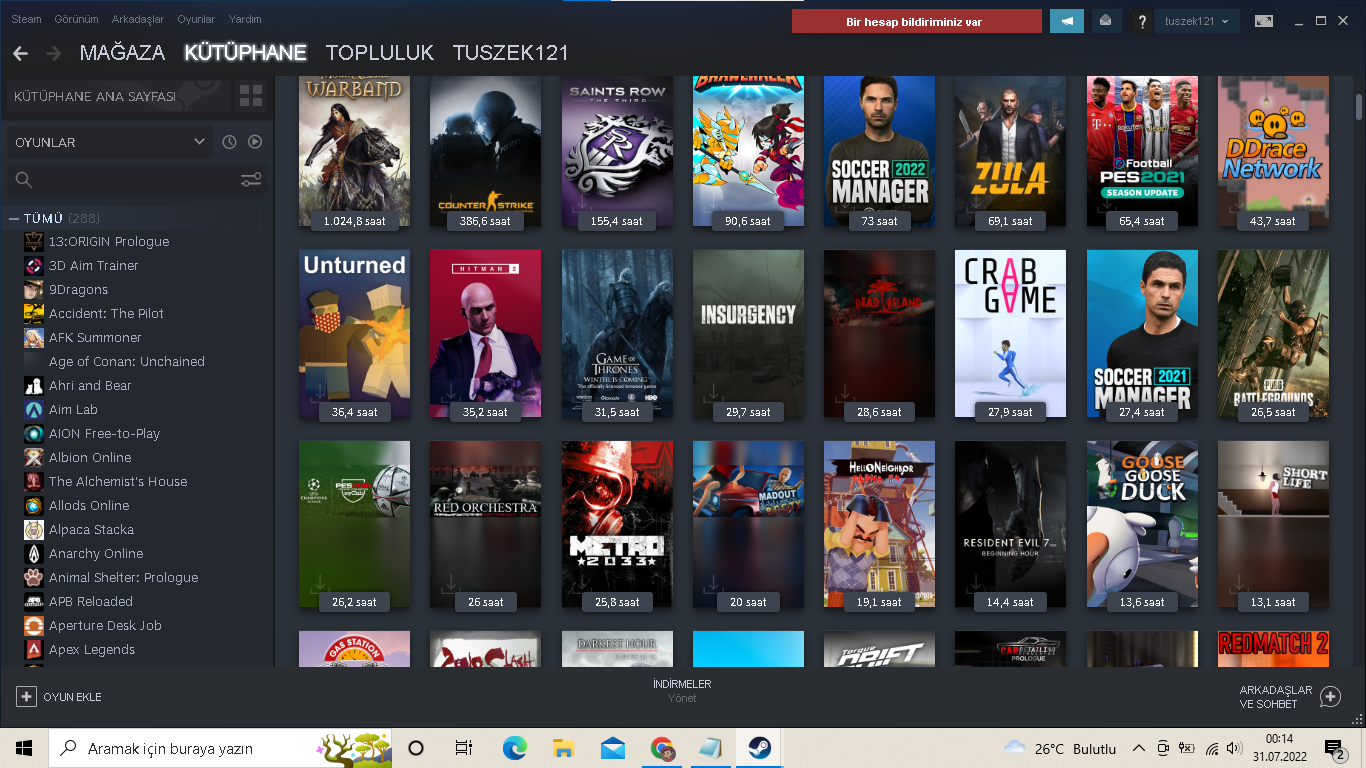
Task: Open the Mail app in taskbar
Action: (x=613, y=748)
